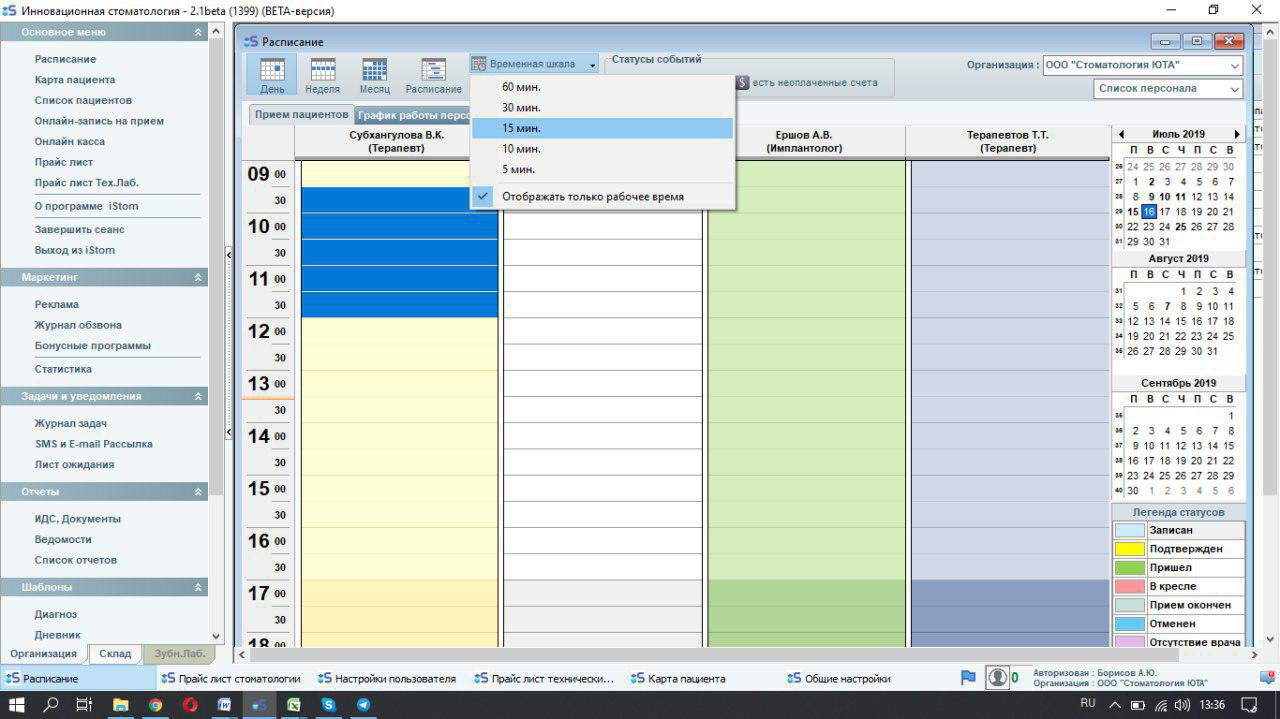
Task: Click the Расписание list view icon
Action: click(x=433, y=75)
